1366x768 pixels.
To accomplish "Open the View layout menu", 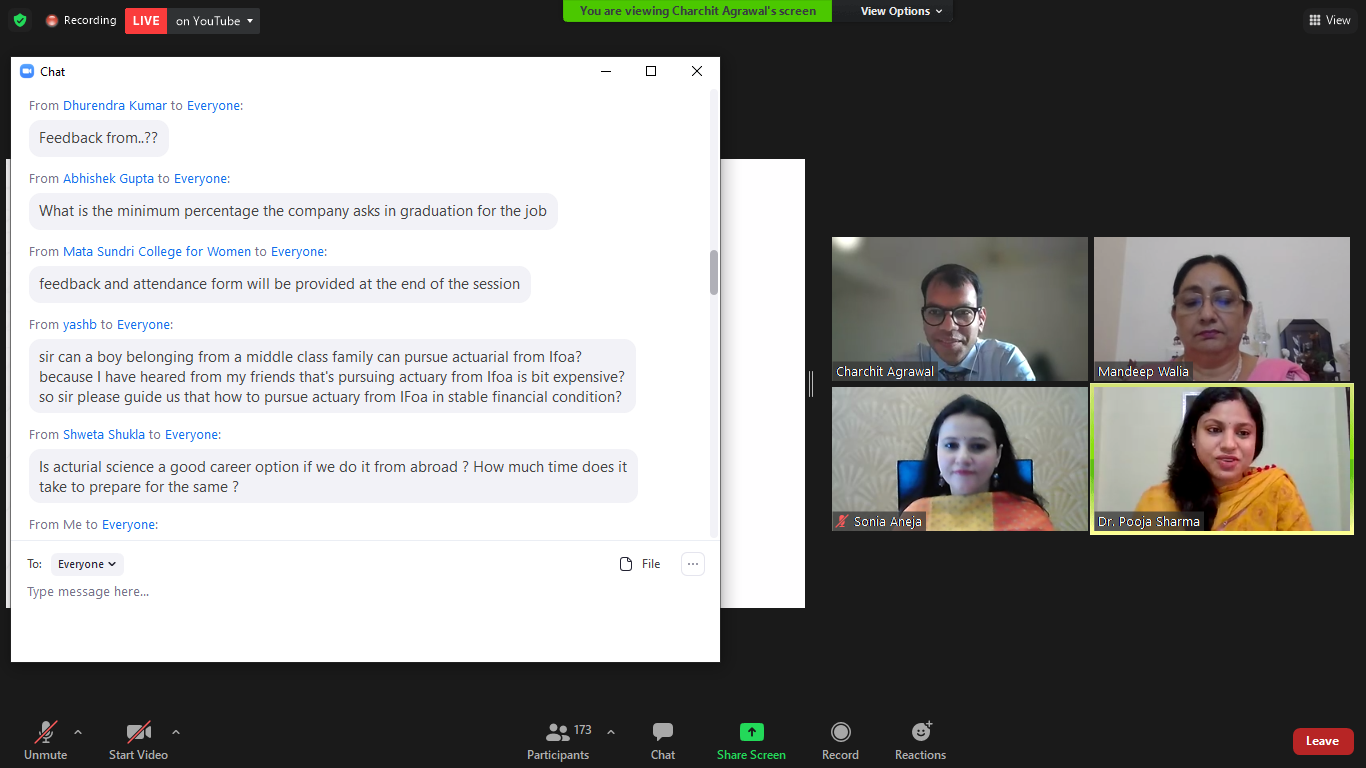I will coord(1329,20).
